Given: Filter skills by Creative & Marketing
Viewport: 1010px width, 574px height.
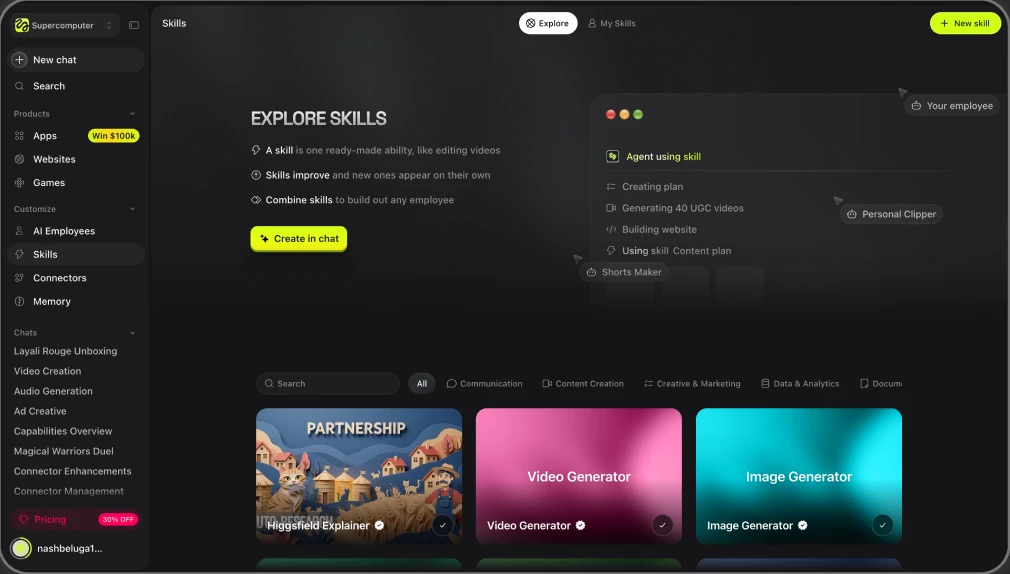Looking at the screenshot, I should point(692,383).
